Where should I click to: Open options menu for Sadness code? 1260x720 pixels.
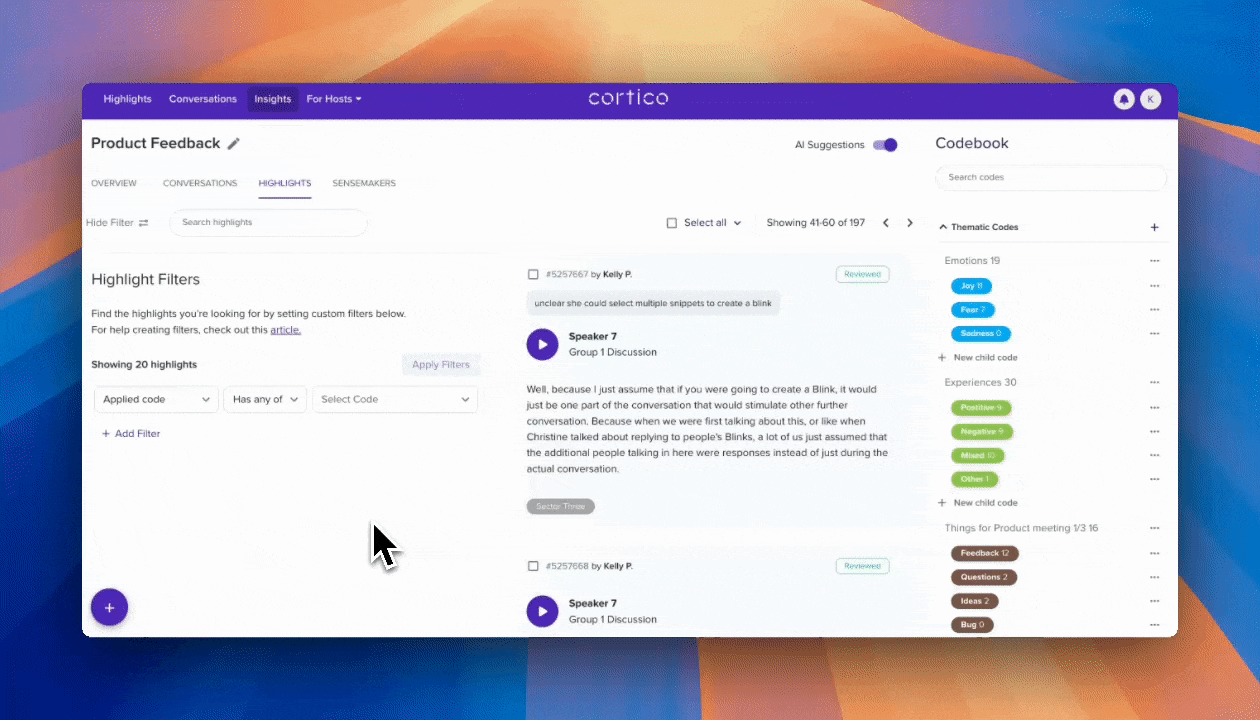point(1154,334)
